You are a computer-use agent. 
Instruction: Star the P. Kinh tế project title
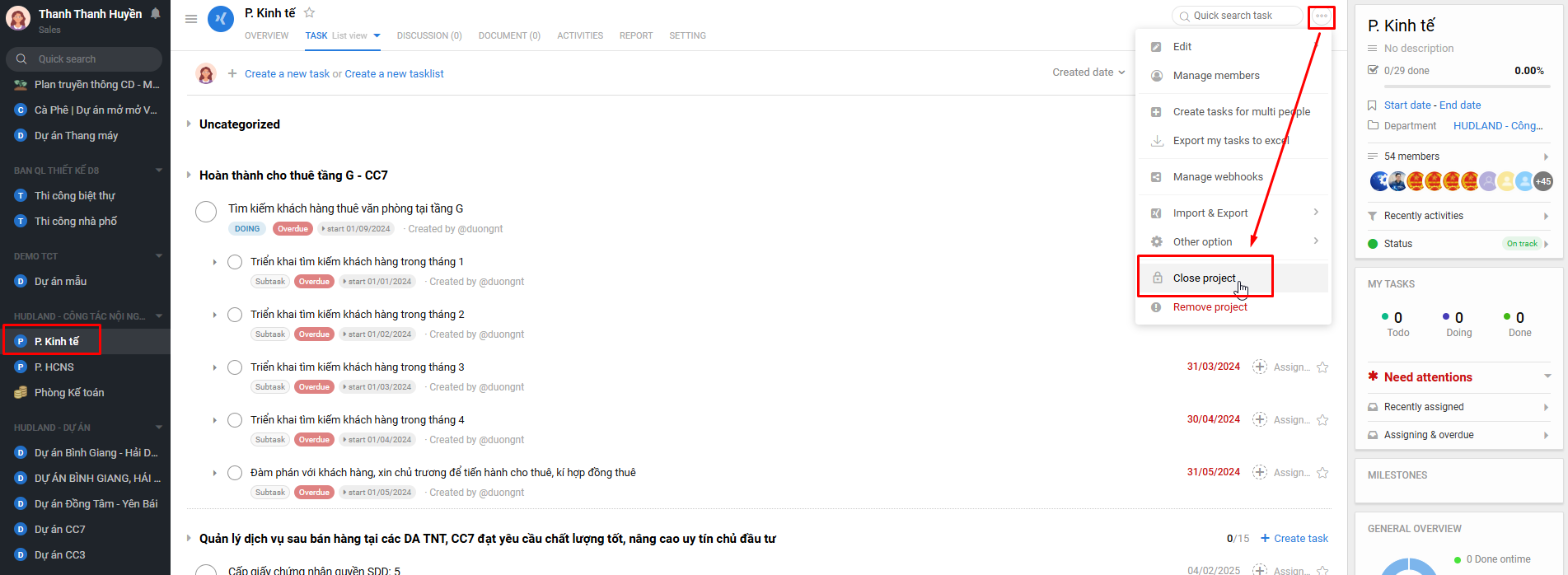point(310,12)
